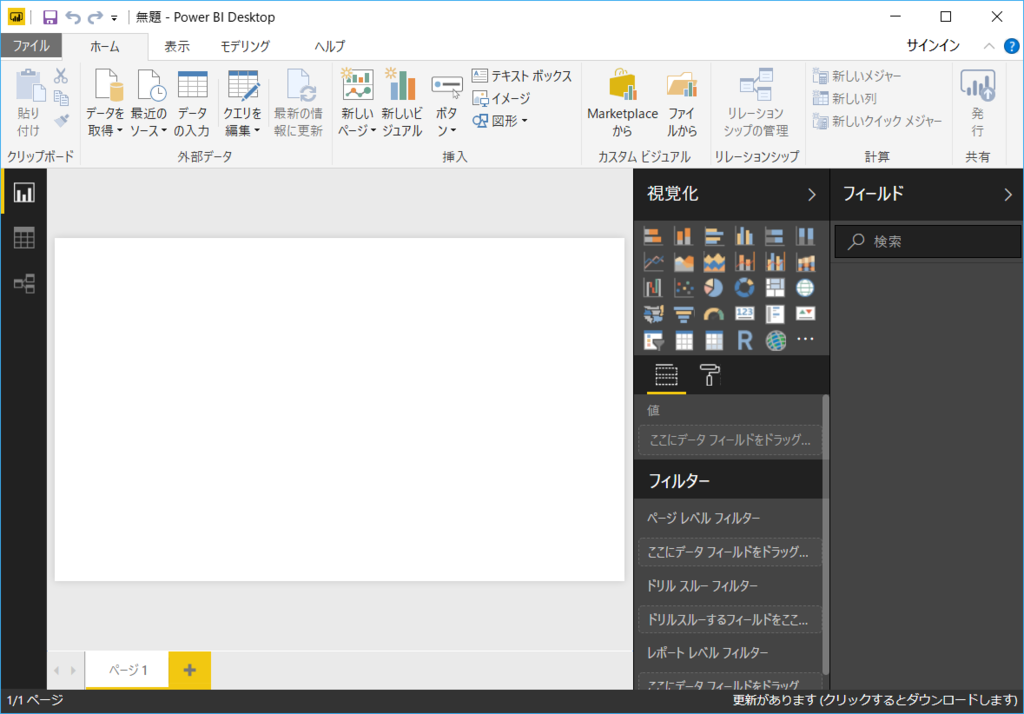Insert a pie chart visual
Image resolution: width=1024 pixels, height=714 pixels.
[x=714, y=287]
